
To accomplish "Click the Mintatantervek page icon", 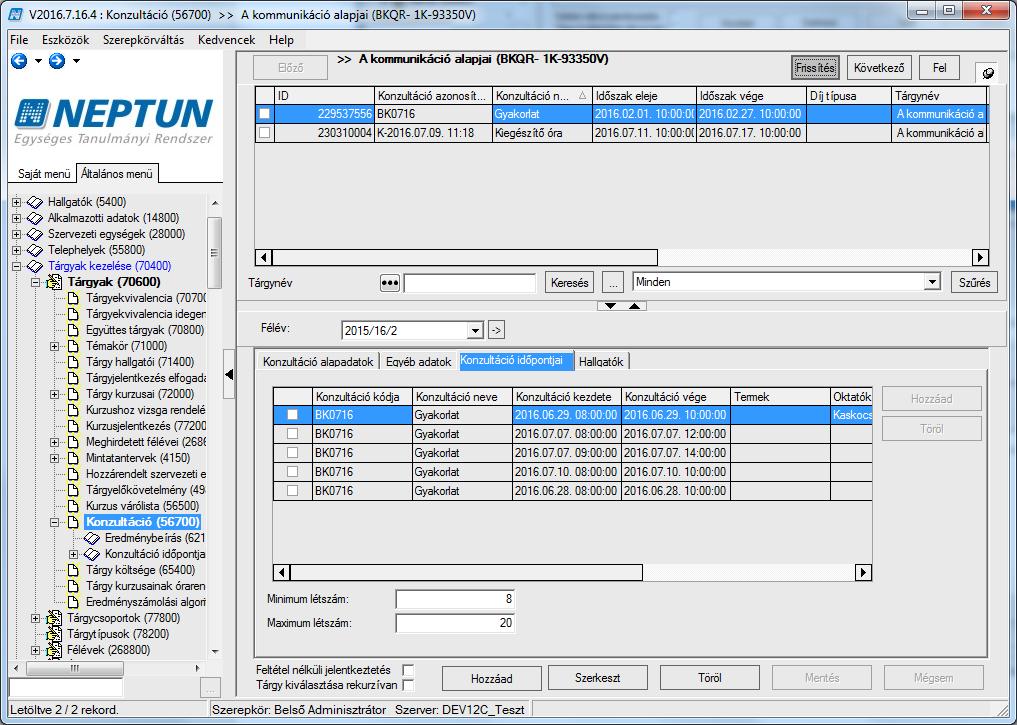I will pyautogui.click(x=74, y=458).
